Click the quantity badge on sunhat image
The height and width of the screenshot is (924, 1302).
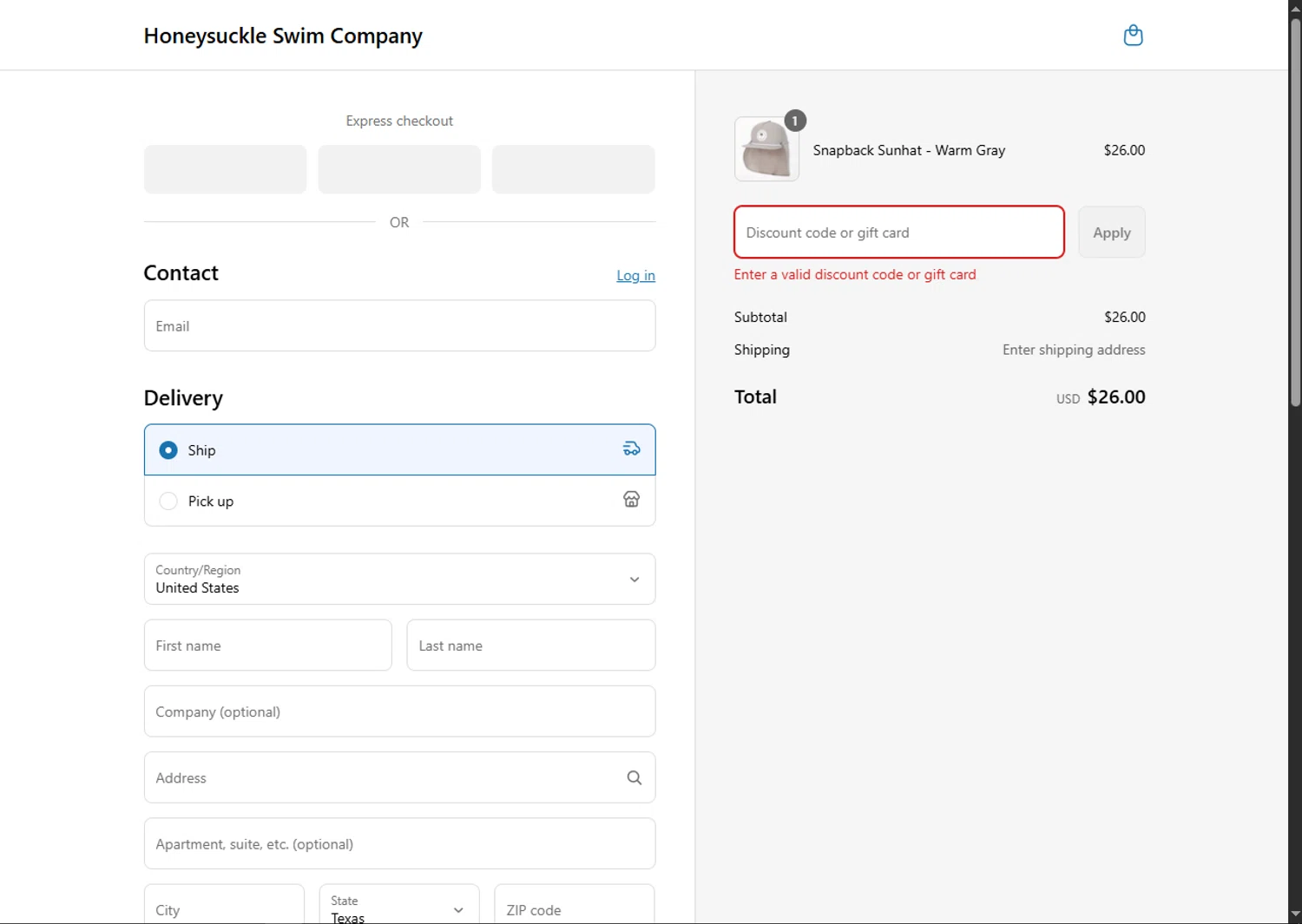pyautogui.click(x=795, y=121)
